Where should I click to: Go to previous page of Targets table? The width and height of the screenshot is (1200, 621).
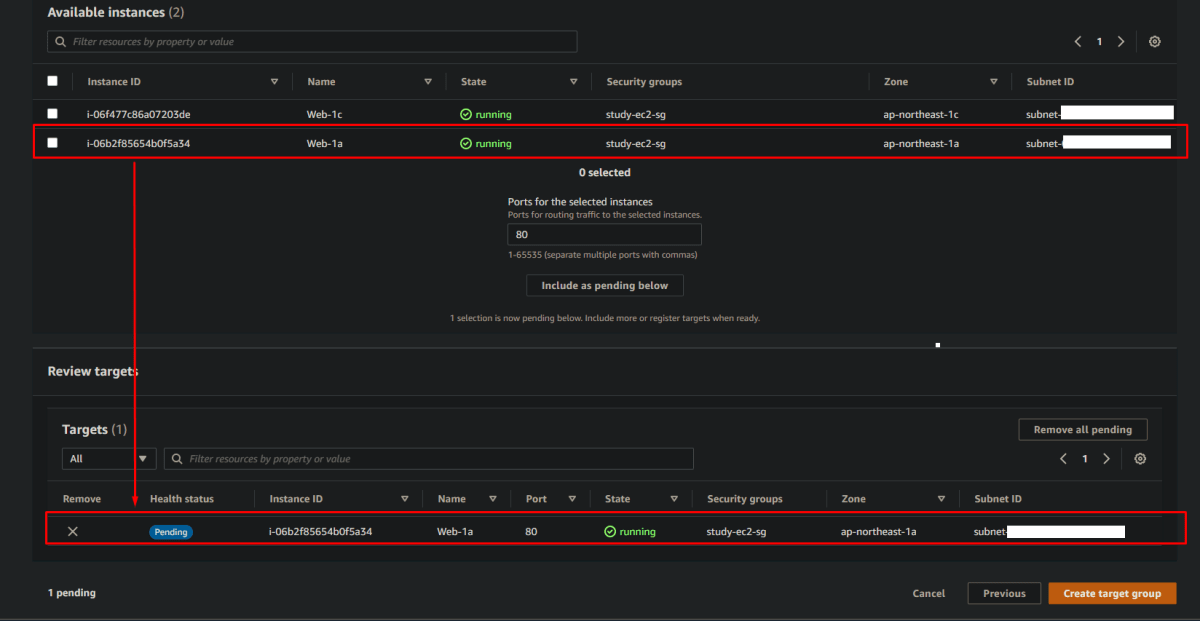[1063, 459]
